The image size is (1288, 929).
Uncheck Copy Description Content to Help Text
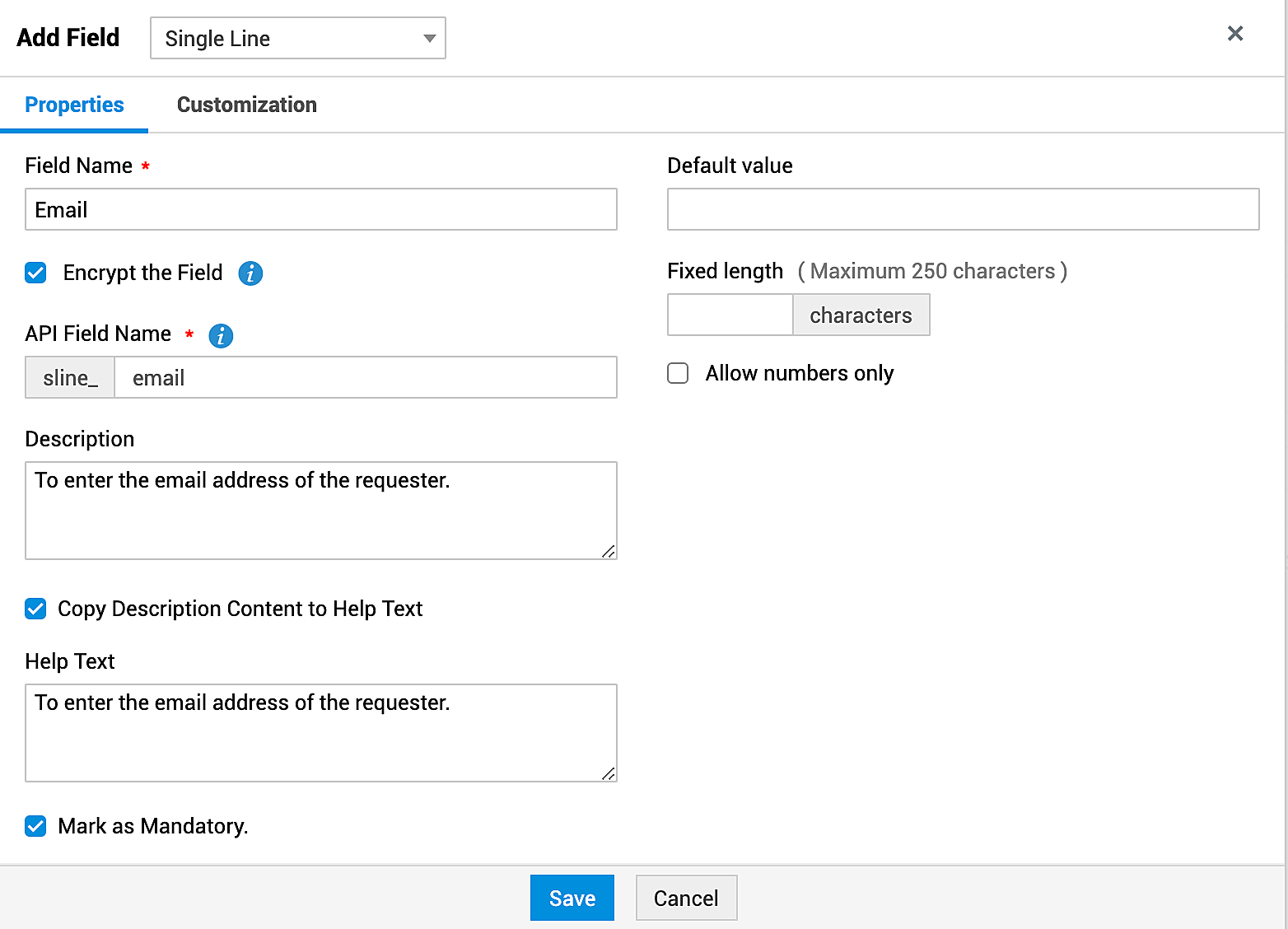pos(35,609)
